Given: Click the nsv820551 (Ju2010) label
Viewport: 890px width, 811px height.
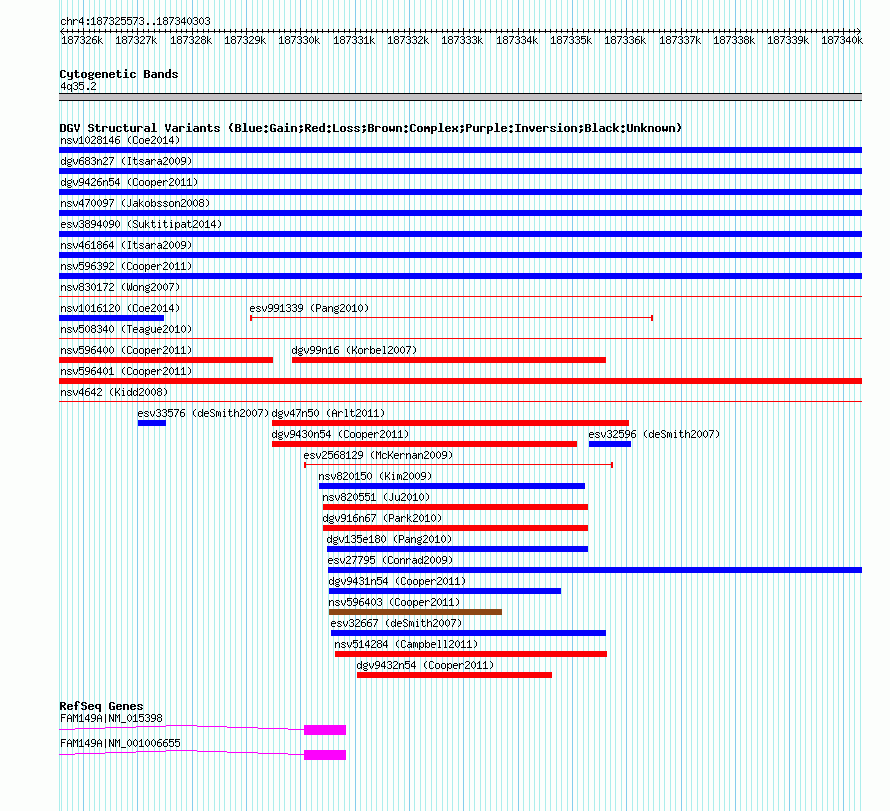Looking at the screenshot, I should click(x=376, y=497).
